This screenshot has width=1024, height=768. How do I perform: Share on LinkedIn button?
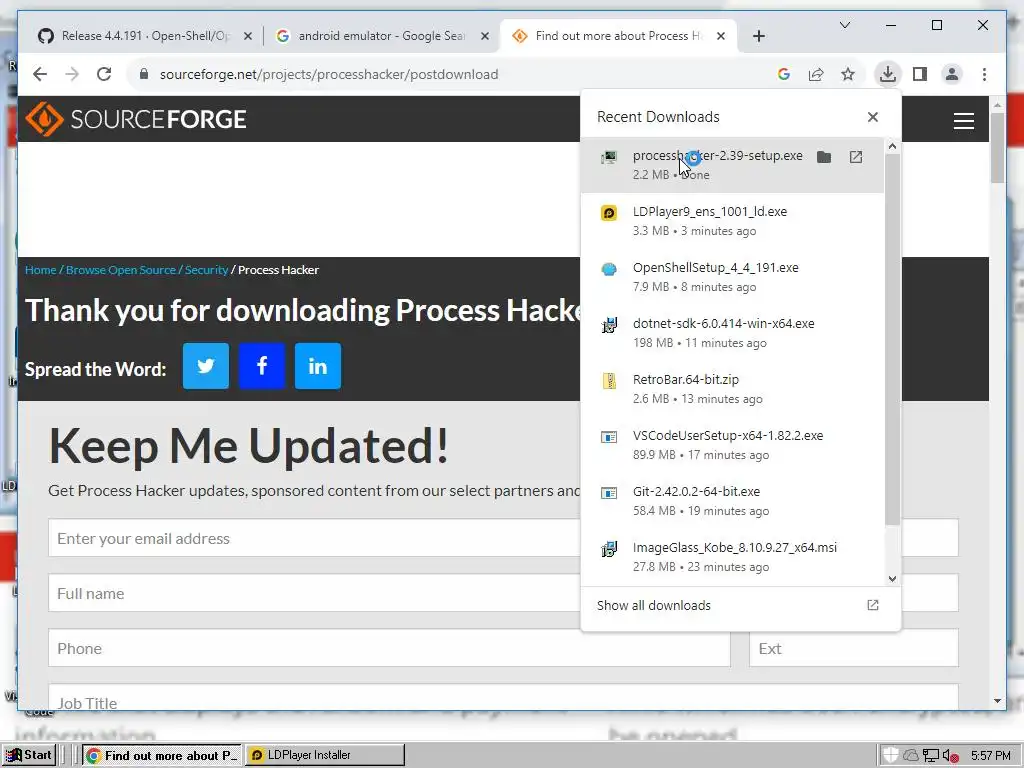click(x=318, y=366)
